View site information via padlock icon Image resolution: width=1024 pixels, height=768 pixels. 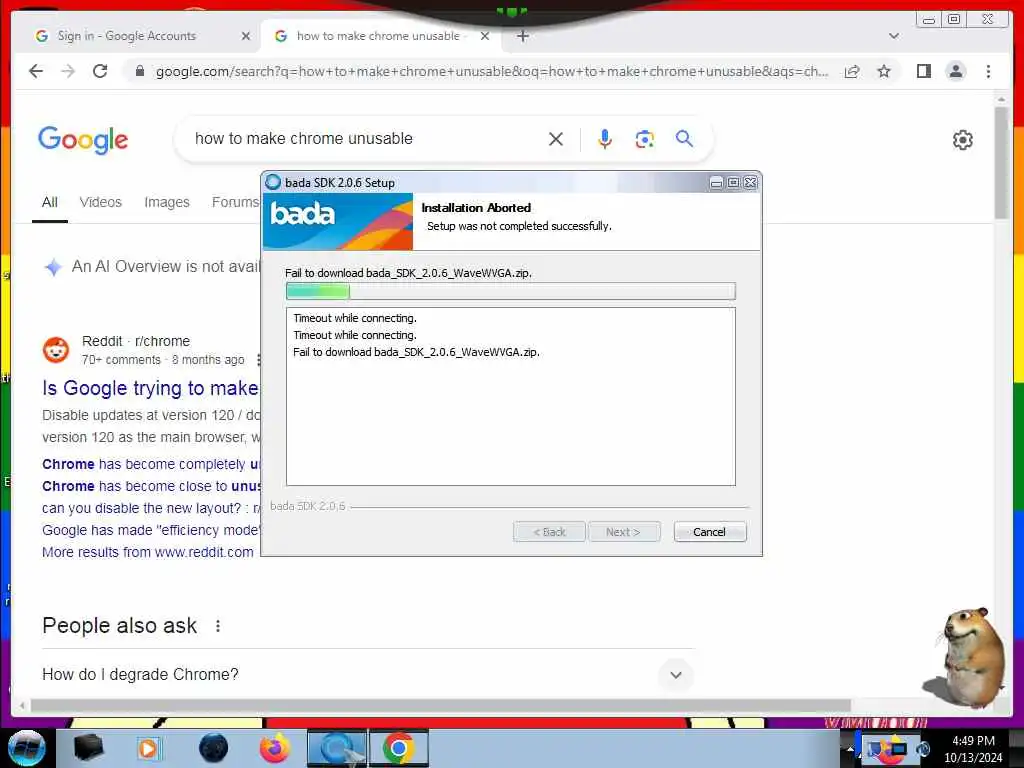139,71
